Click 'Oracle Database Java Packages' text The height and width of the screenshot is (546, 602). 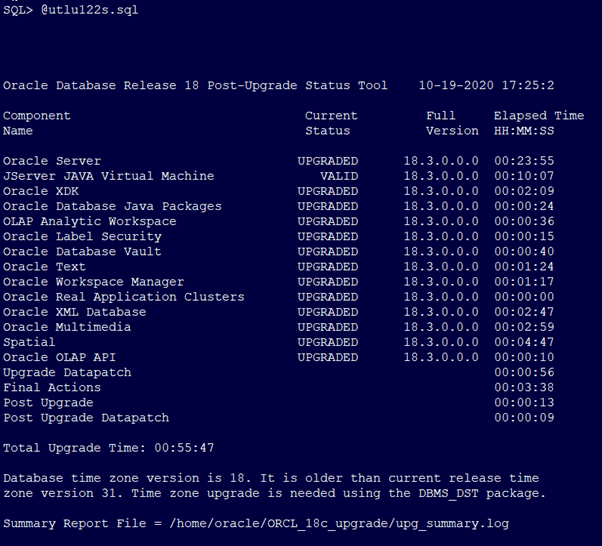tap(112, 206)
